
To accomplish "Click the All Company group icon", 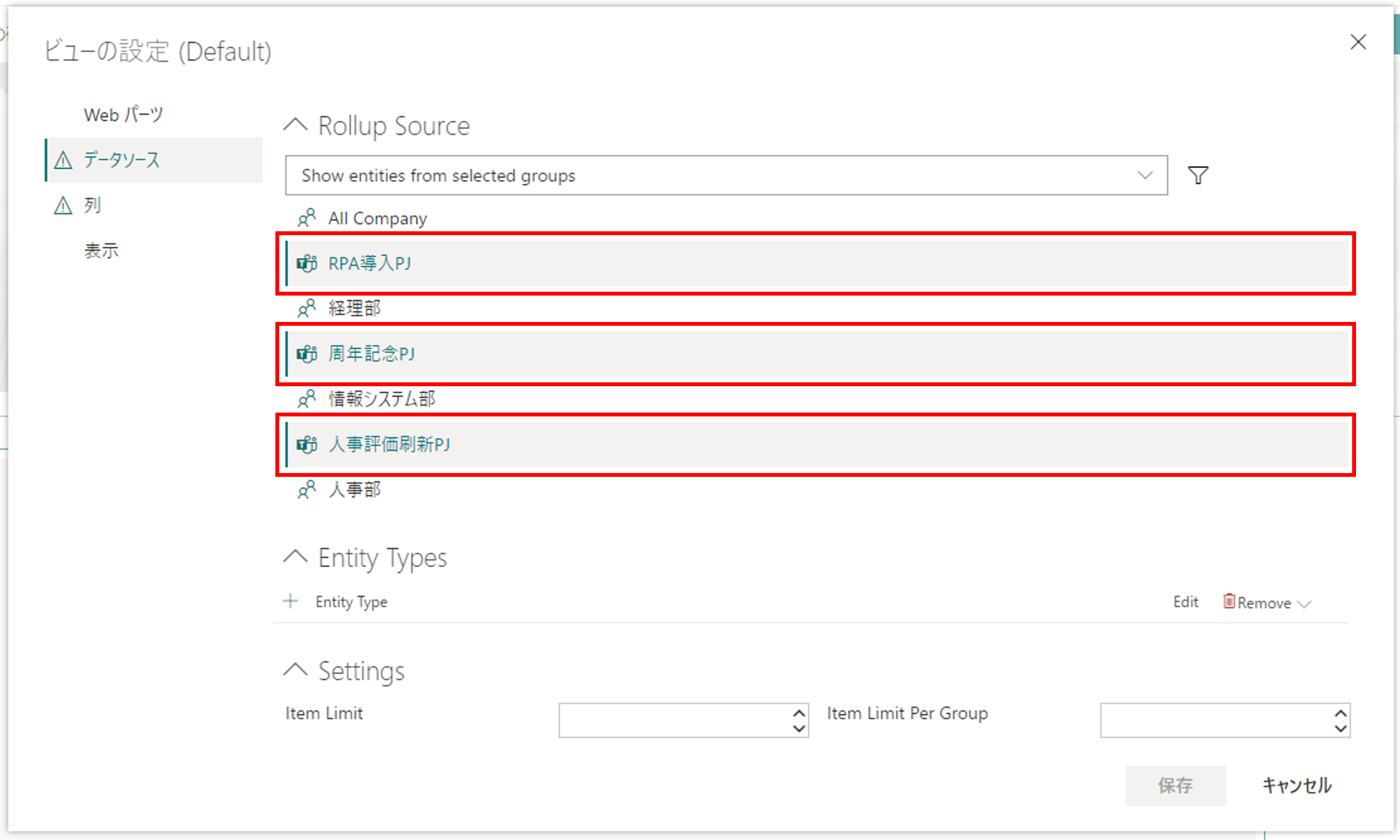I will click(x=307, y=218).
